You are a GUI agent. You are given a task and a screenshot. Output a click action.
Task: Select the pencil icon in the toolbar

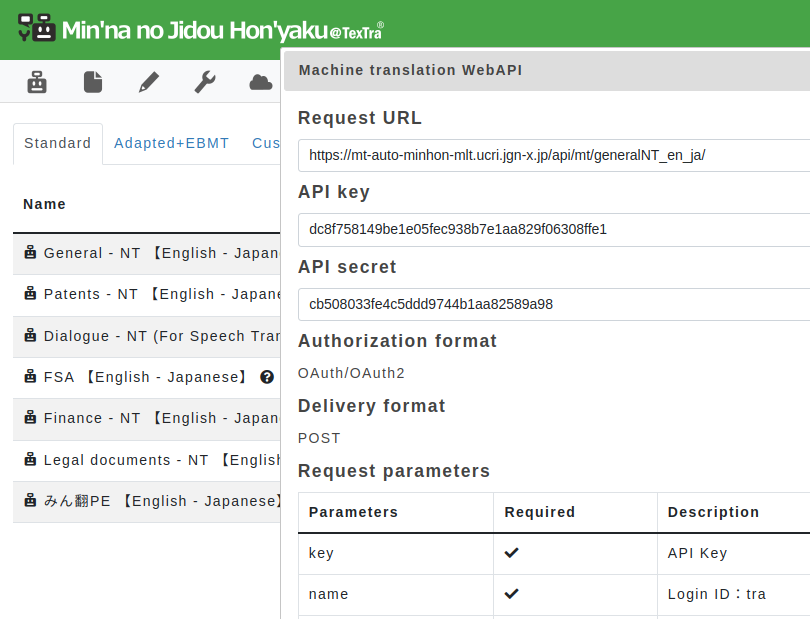(x=149, y=82)
